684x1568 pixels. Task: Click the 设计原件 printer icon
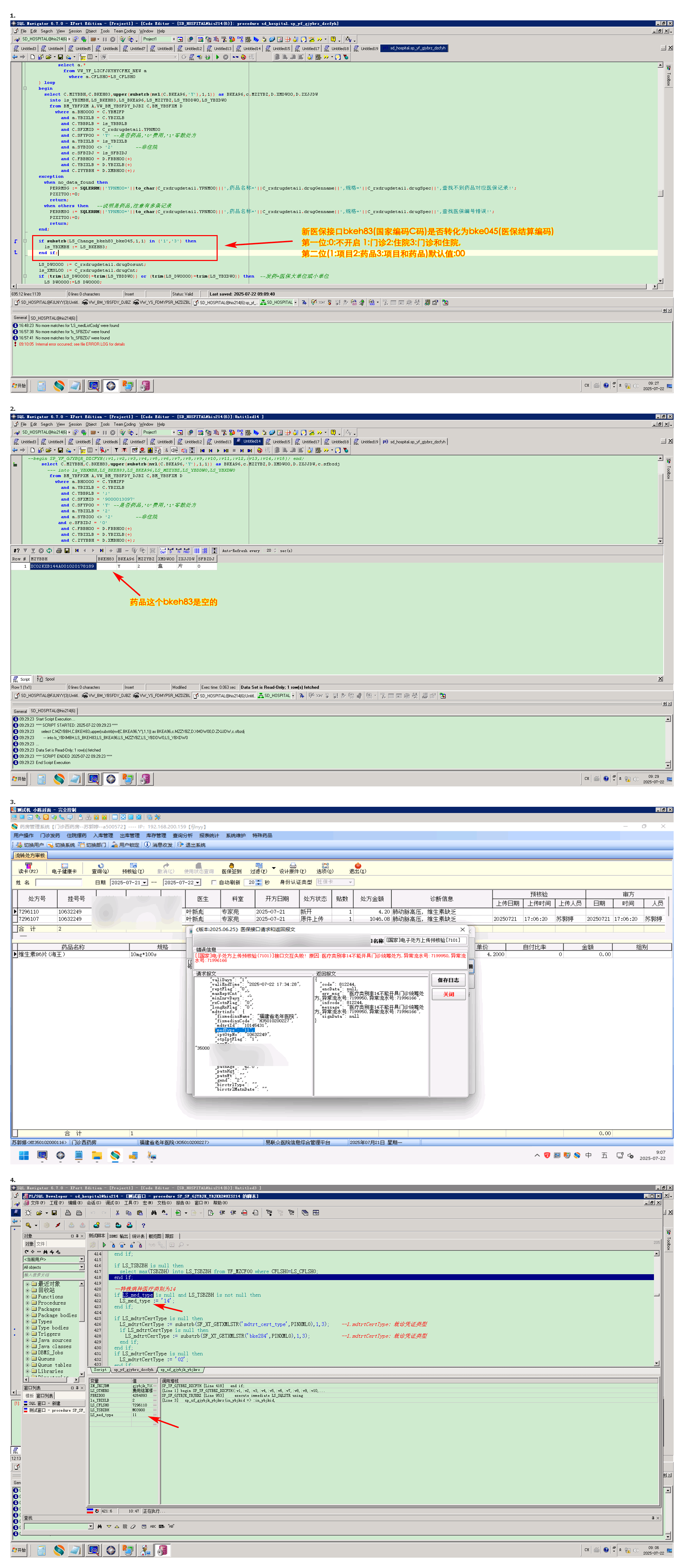click(x=293, y=865)
